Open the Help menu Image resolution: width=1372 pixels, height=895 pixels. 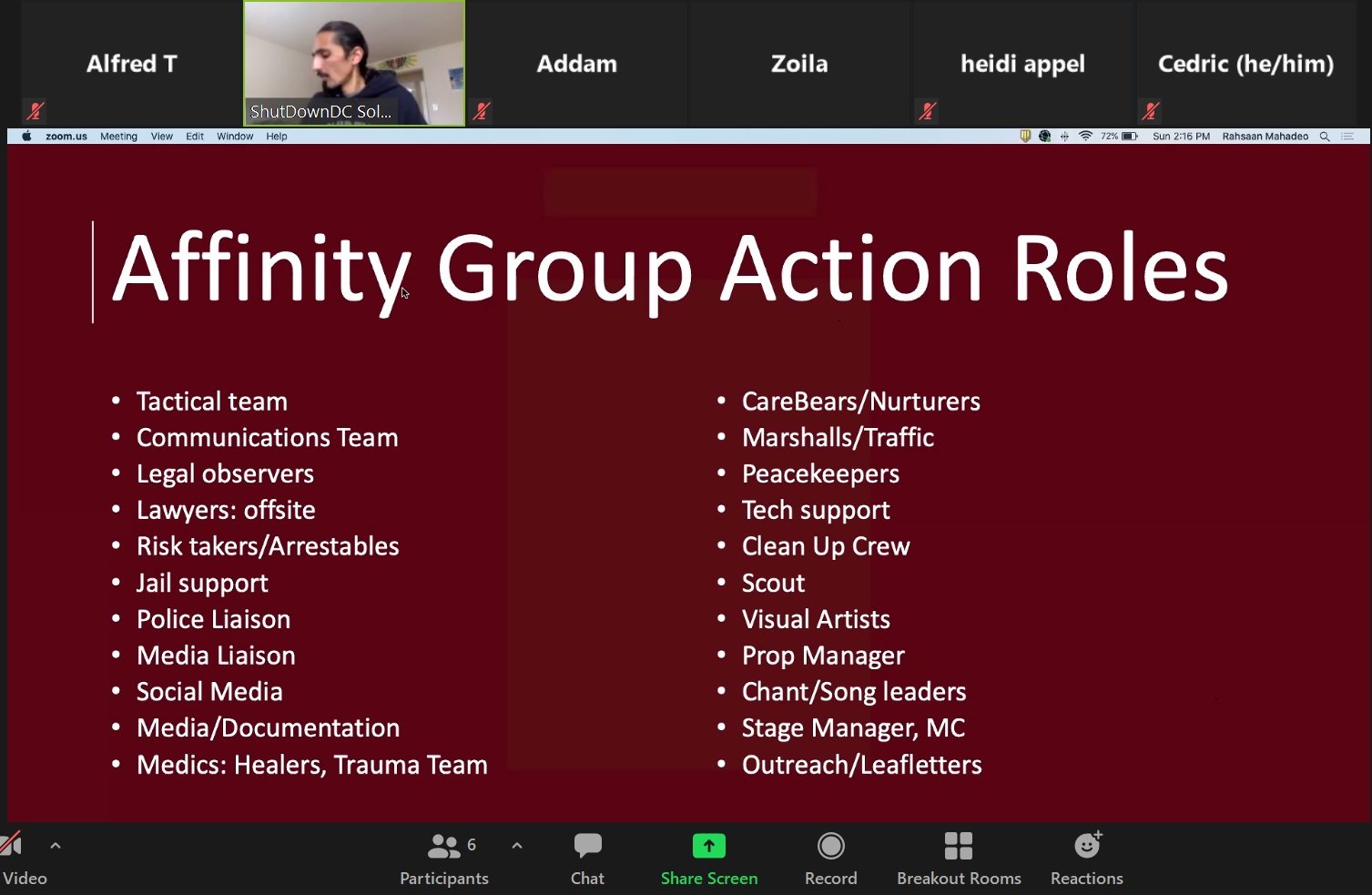pos(277,137)
